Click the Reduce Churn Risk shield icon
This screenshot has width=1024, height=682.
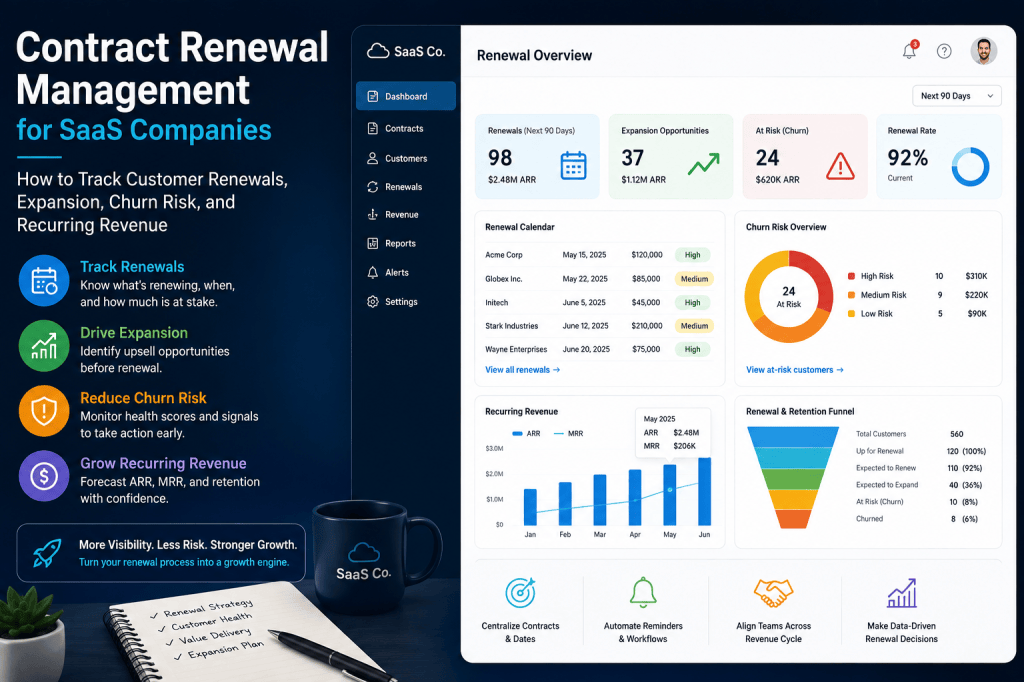(44, 411)
